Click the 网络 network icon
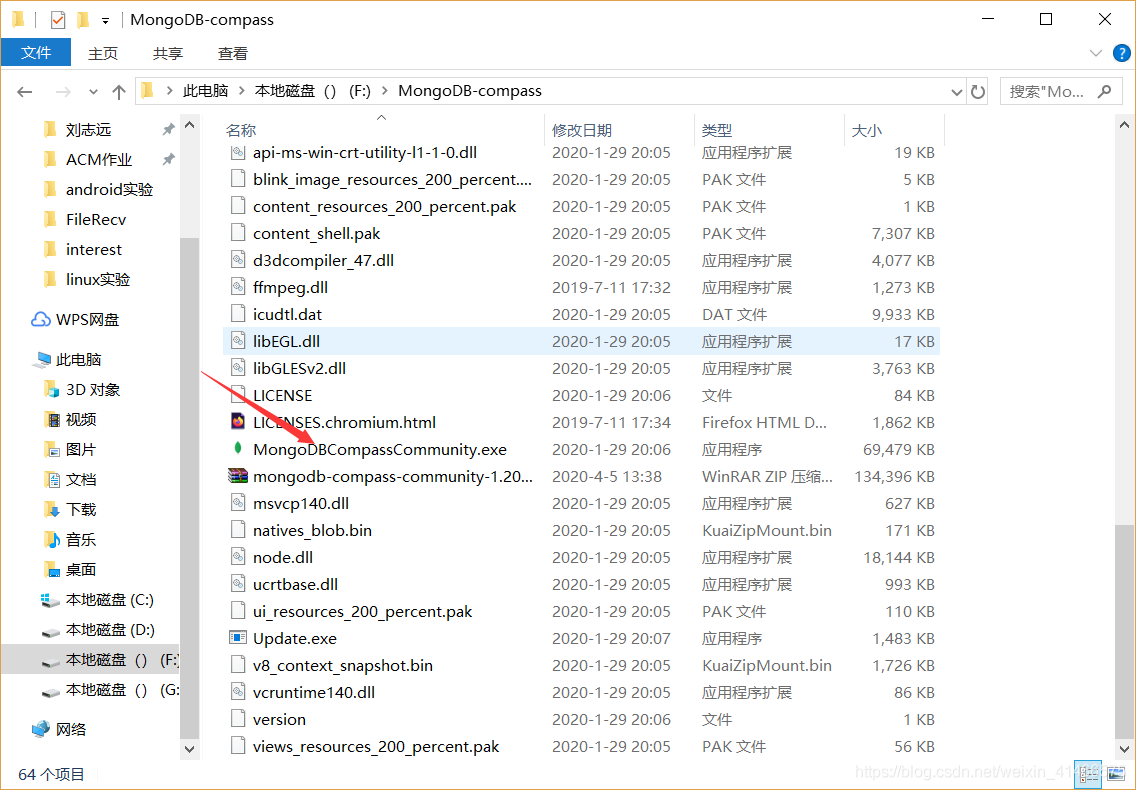Screen dimensions: 1136x790 point(41,728)
